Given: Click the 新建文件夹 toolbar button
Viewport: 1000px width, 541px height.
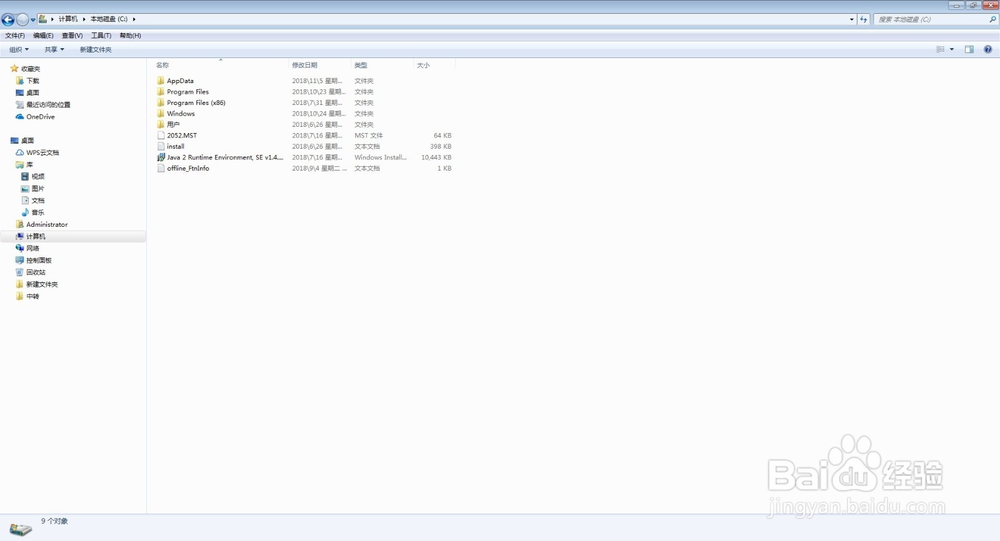Looking at the screenshot, I should [96, 50].
